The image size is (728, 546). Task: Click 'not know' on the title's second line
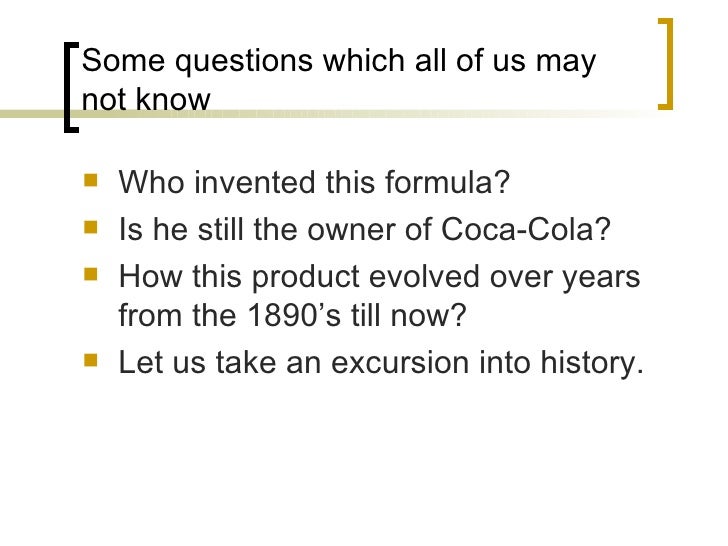pyautogui.click(x=146, y=99)
